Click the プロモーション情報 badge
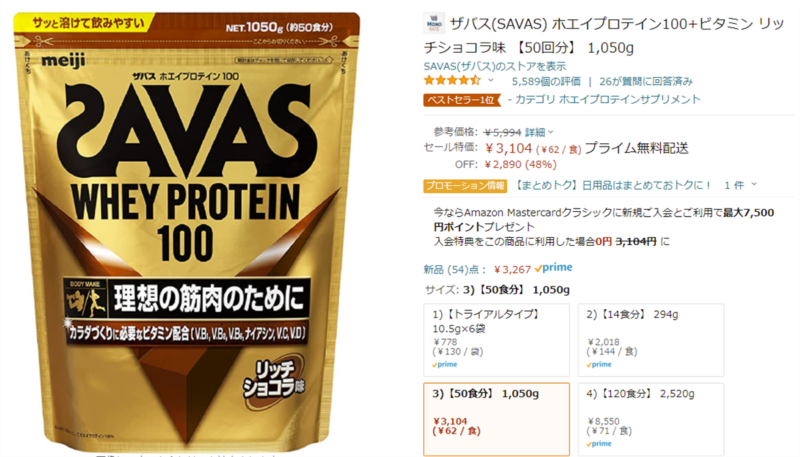The image size is (800, 457). tap(465, 186)
